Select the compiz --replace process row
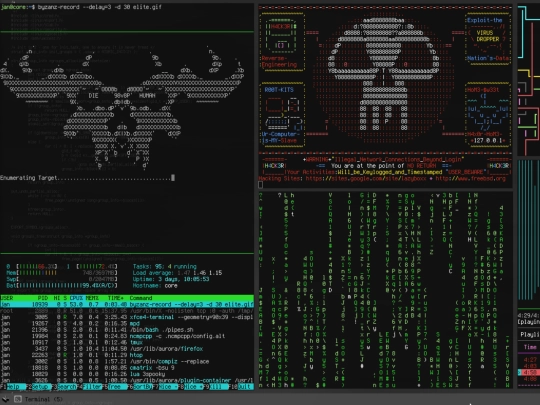Screen dimensions: 540x405 pyautogui.click(x=127, y=362)
